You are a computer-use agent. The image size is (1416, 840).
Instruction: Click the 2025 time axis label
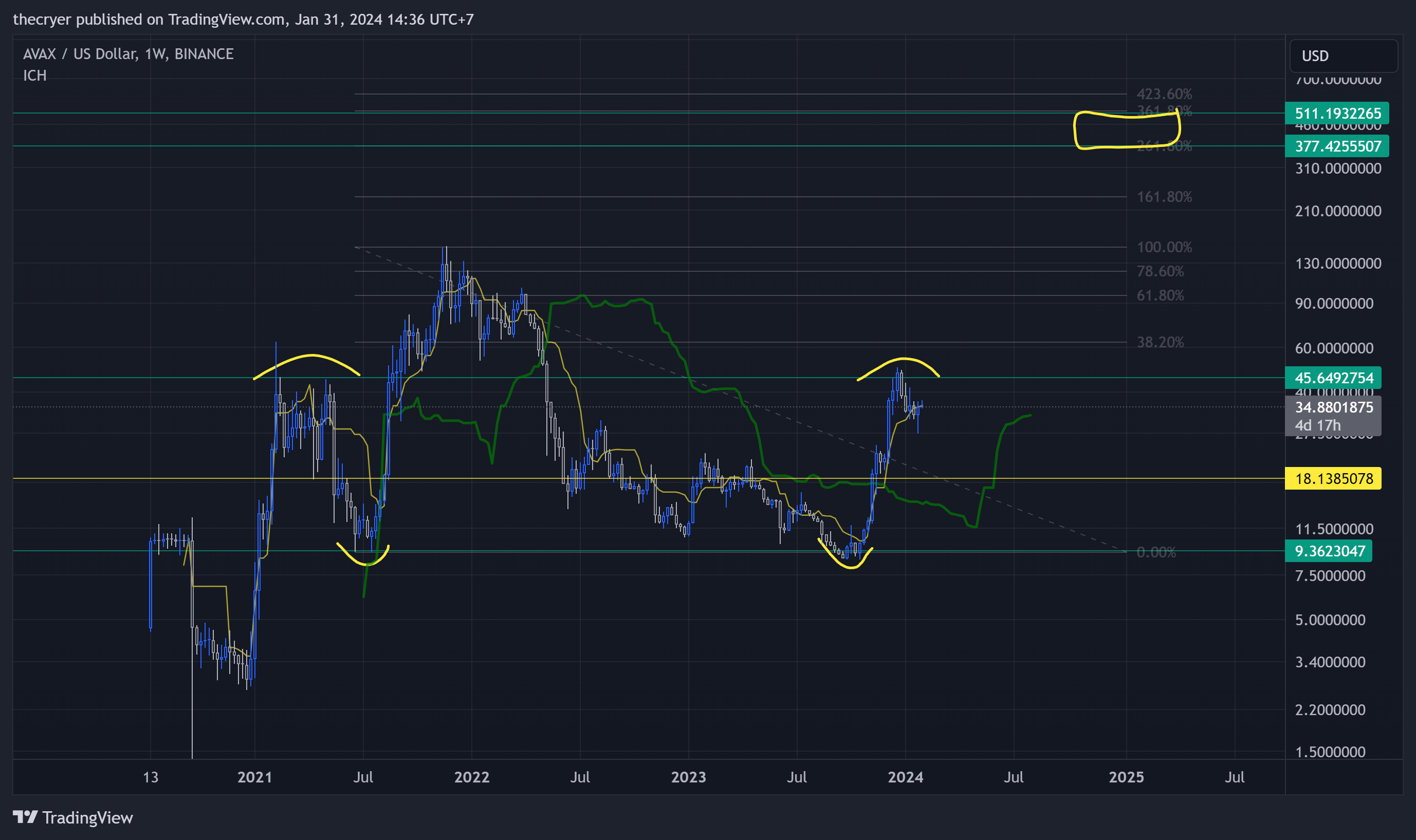1126,777
